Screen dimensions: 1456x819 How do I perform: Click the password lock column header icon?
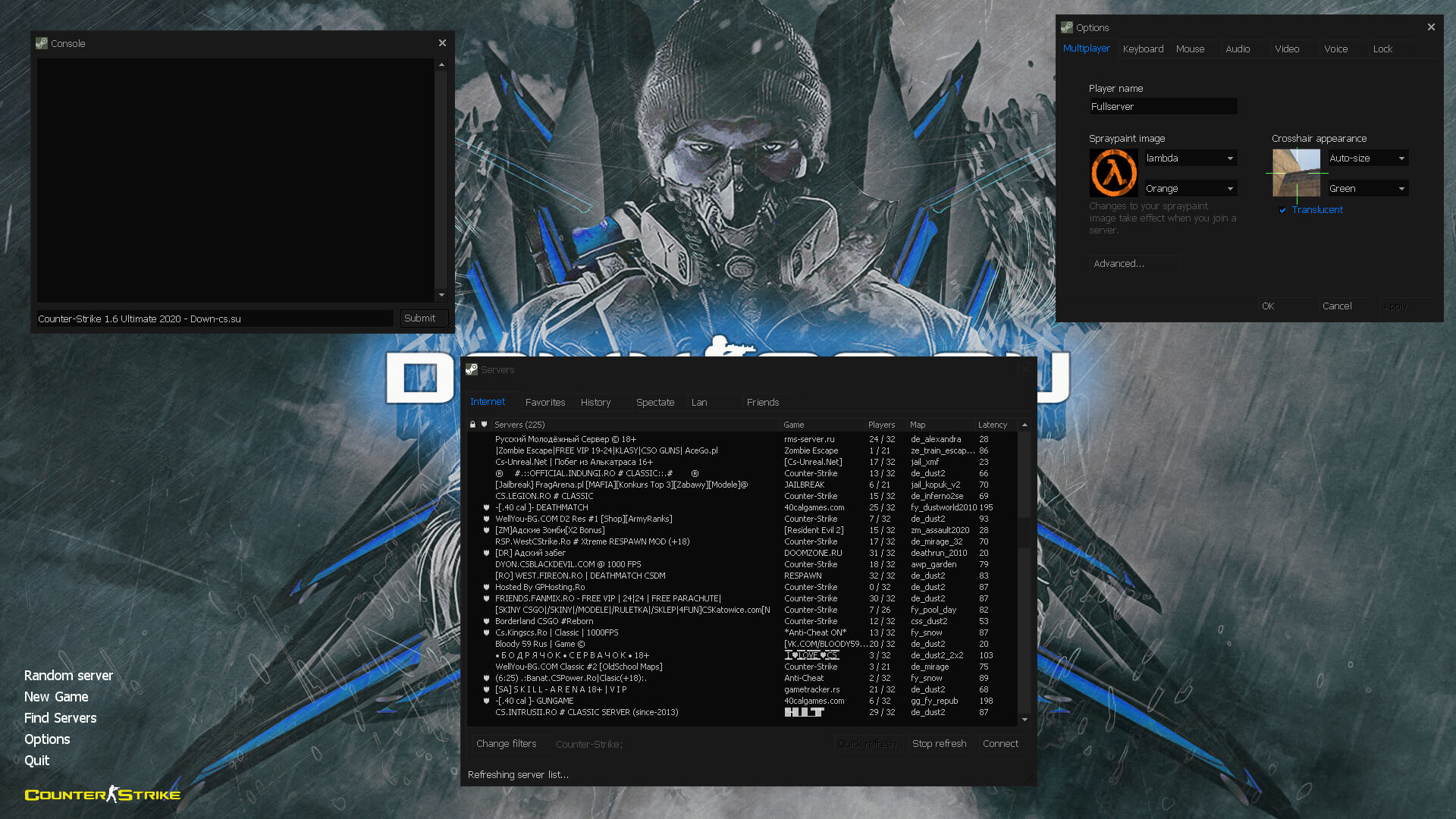(472, 425)
